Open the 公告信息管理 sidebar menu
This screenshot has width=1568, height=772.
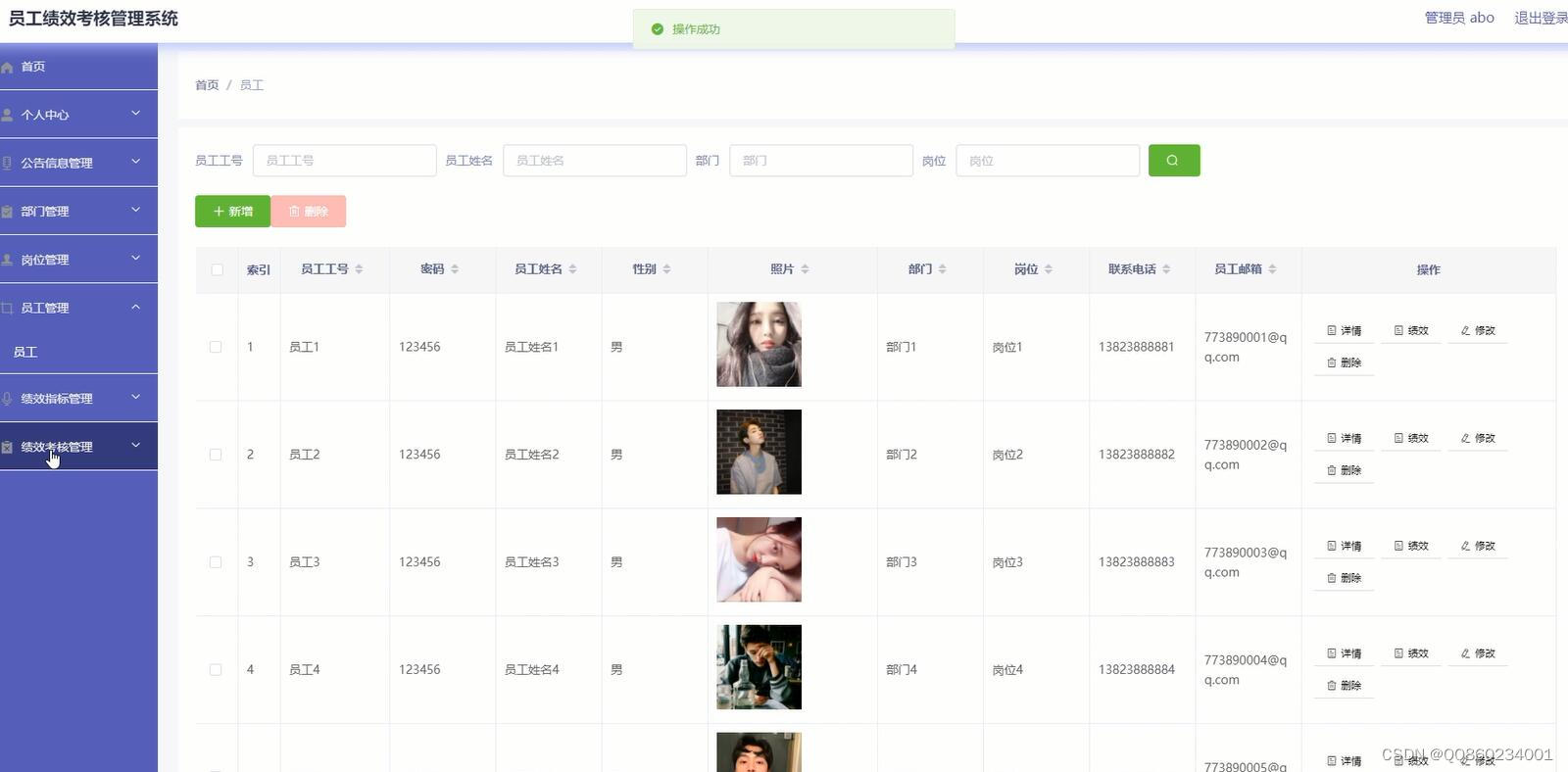click(x=78, y=163)
